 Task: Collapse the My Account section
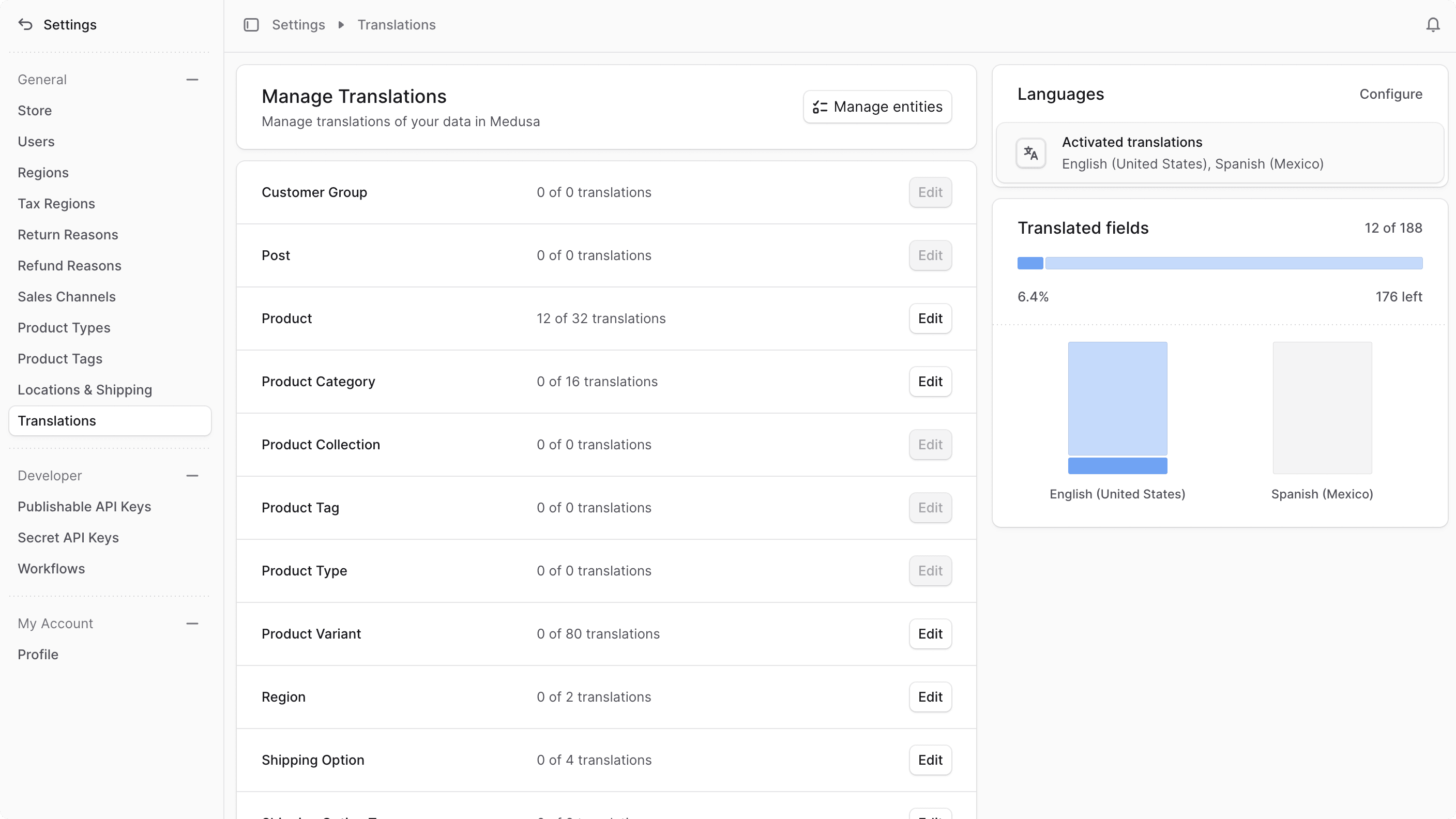192,623
